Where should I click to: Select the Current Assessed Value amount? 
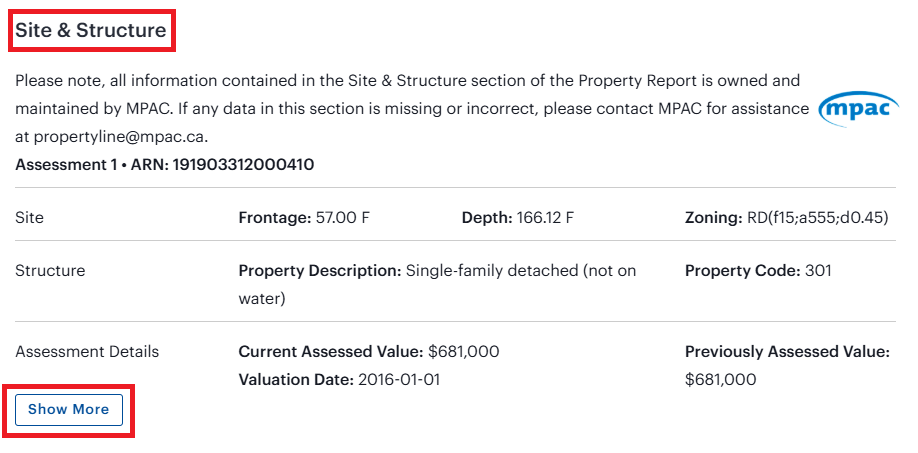(x=463, y=351)
